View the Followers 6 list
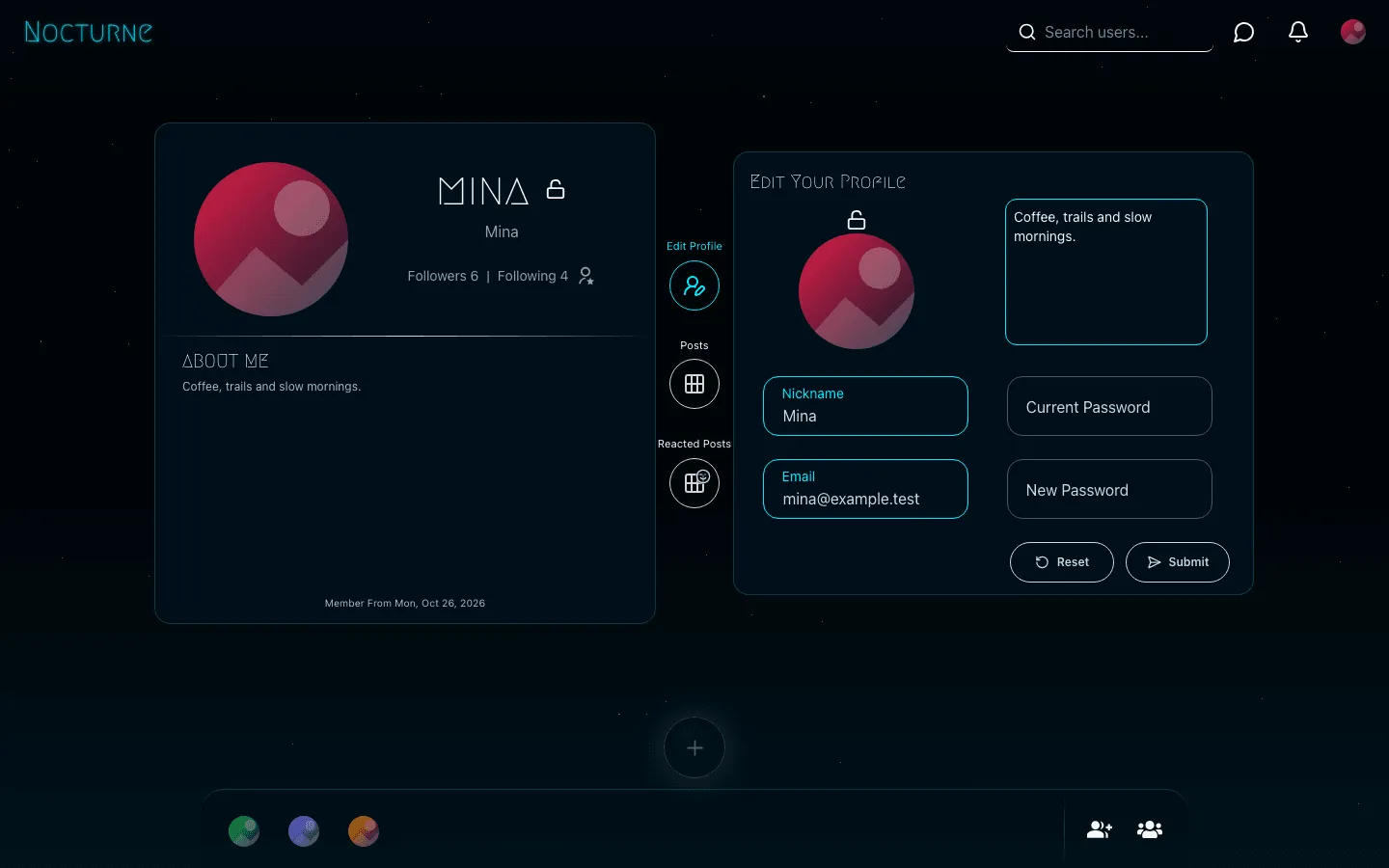 (443, 276)
